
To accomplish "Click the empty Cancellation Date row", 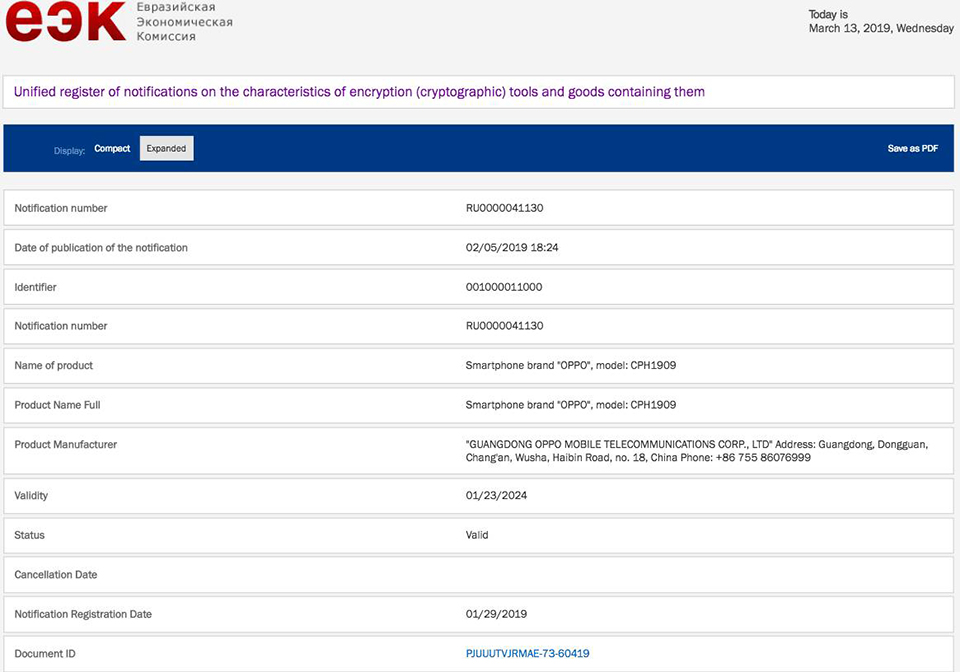I will click(x=477, y=575).
